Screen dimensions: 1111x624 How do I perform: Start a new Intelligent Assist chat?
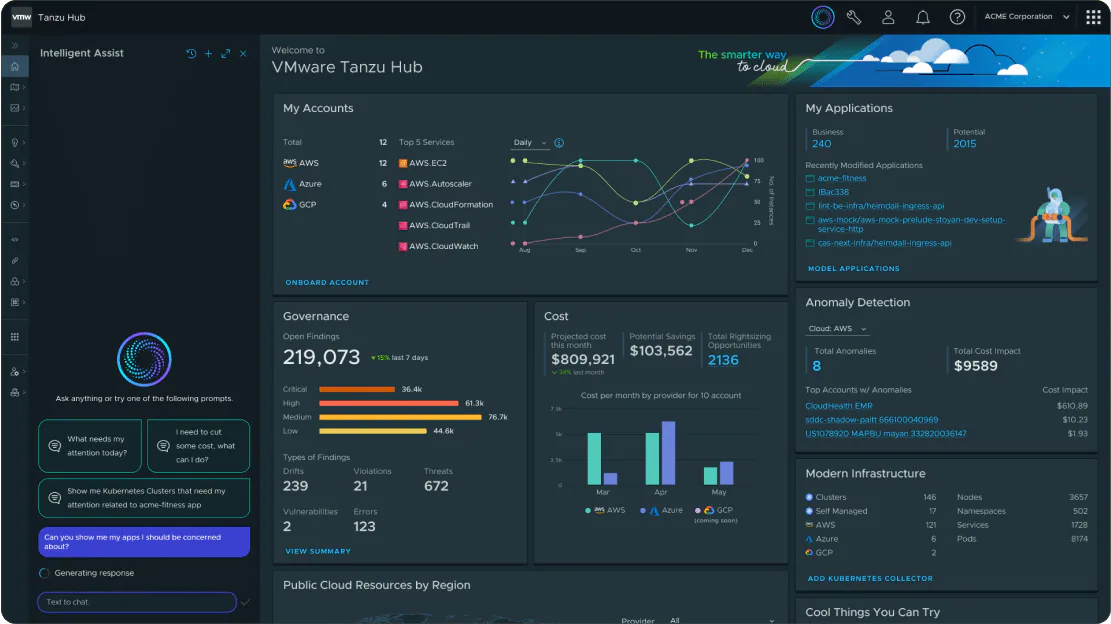coord(208,54)
